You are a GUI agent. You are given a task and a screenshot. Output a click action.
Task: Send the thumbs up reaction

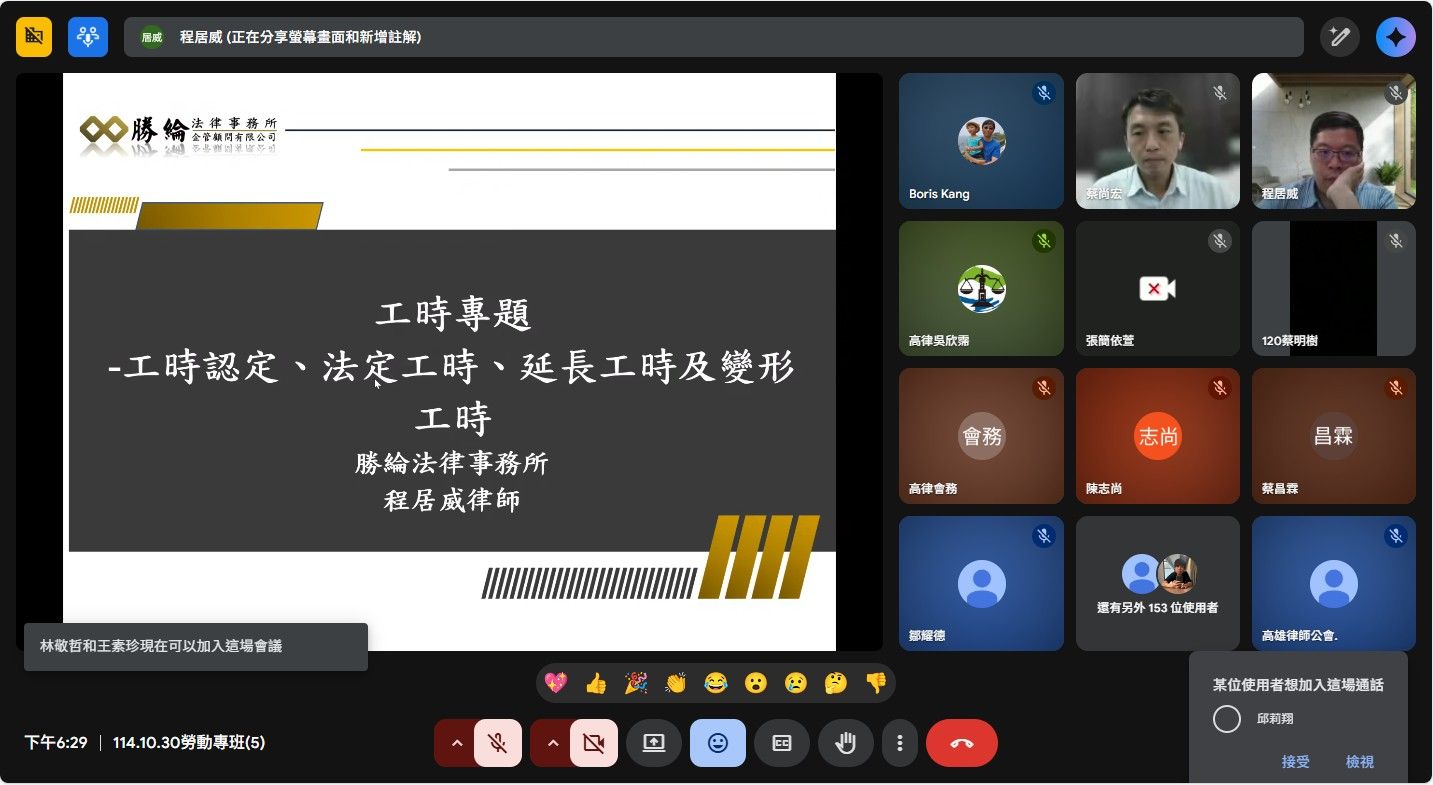point(596,683)
